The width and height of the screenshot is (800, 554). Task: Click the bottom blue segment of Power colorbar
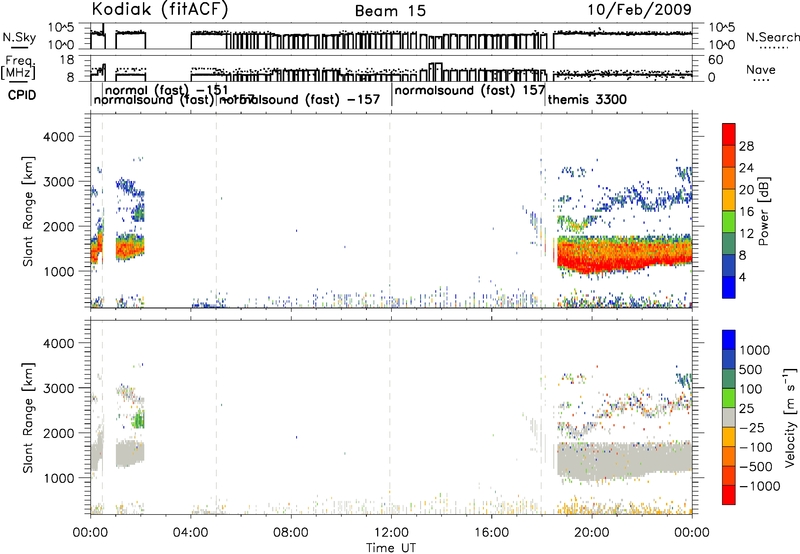[729, 287]
